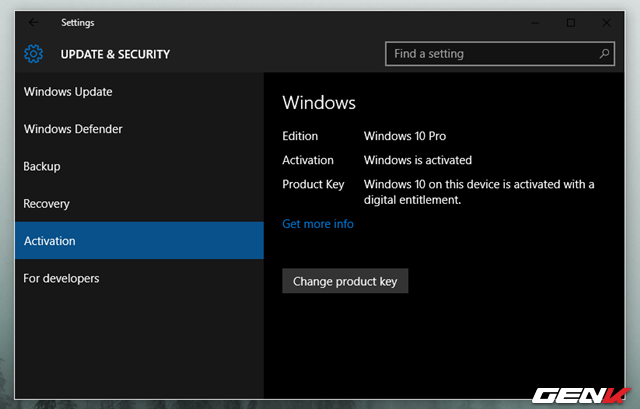Focus the Find a setting field
This screenshot has height=409, width=640.
click(500, 53)
